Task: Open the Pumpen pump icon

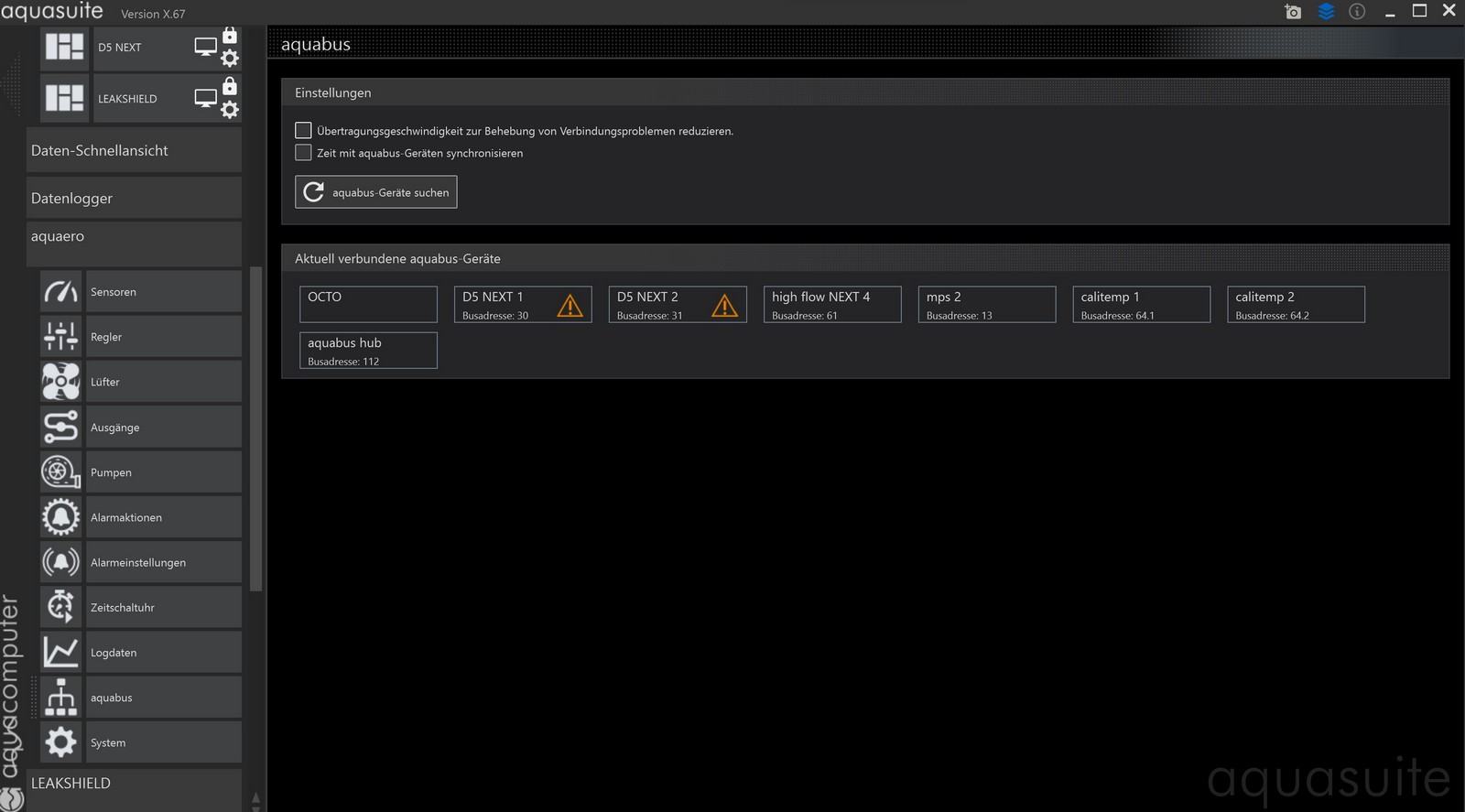Action: pyautogui.click(x=61, y=472)
